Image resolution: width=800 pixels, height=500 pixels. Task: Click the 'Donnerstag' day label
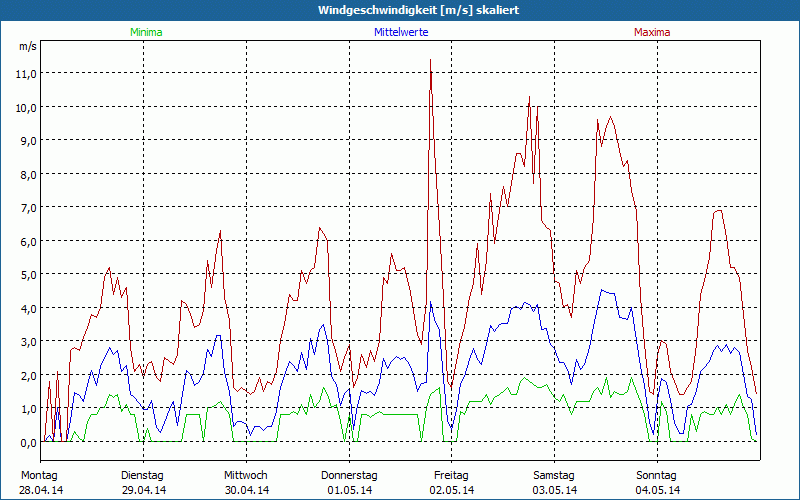[x=349, y=476]
